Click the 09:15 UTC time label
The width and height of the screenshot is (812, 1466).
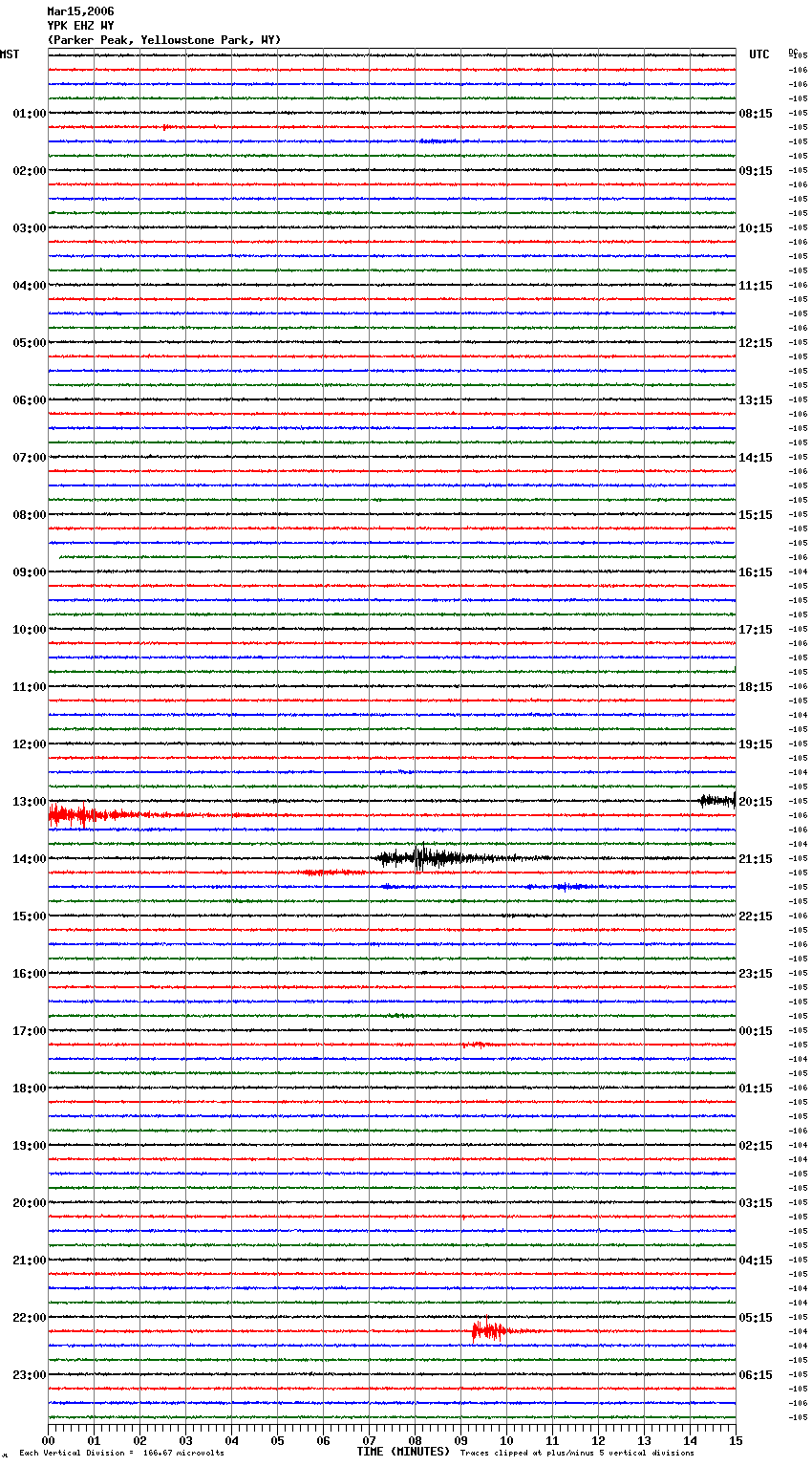[x=756, y=171]
